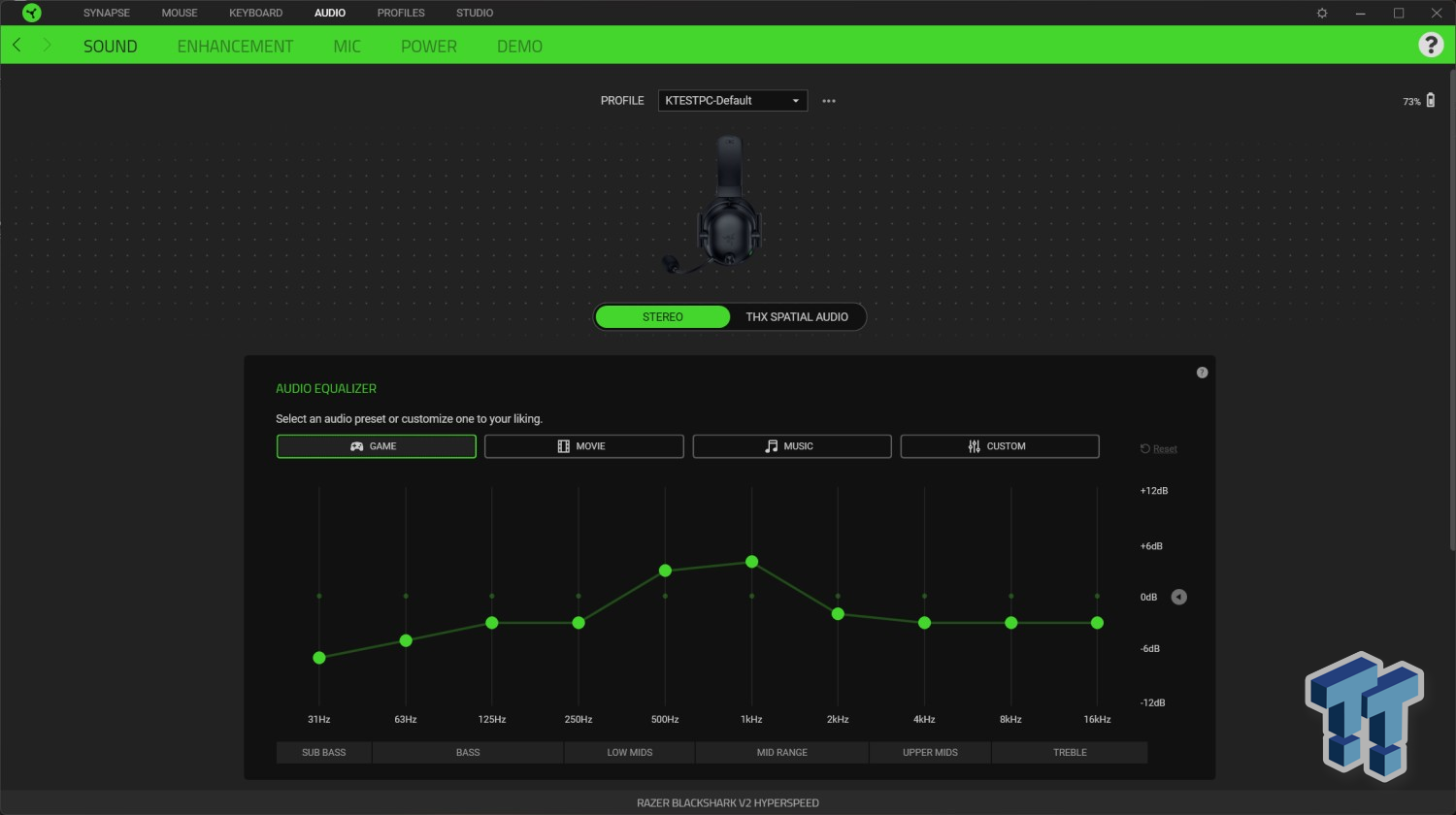Click the LOW MIDS band label
Viewport: 1456px width, 815px height.
click(x=630, y=752)
